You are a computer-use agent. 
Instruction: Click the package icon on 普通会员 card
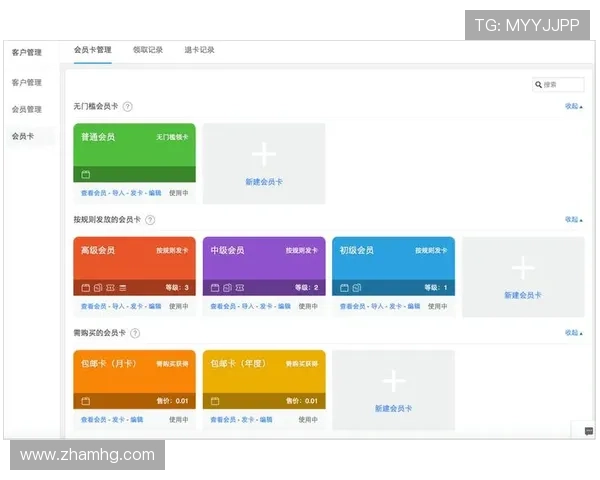[x=86, y=175]
